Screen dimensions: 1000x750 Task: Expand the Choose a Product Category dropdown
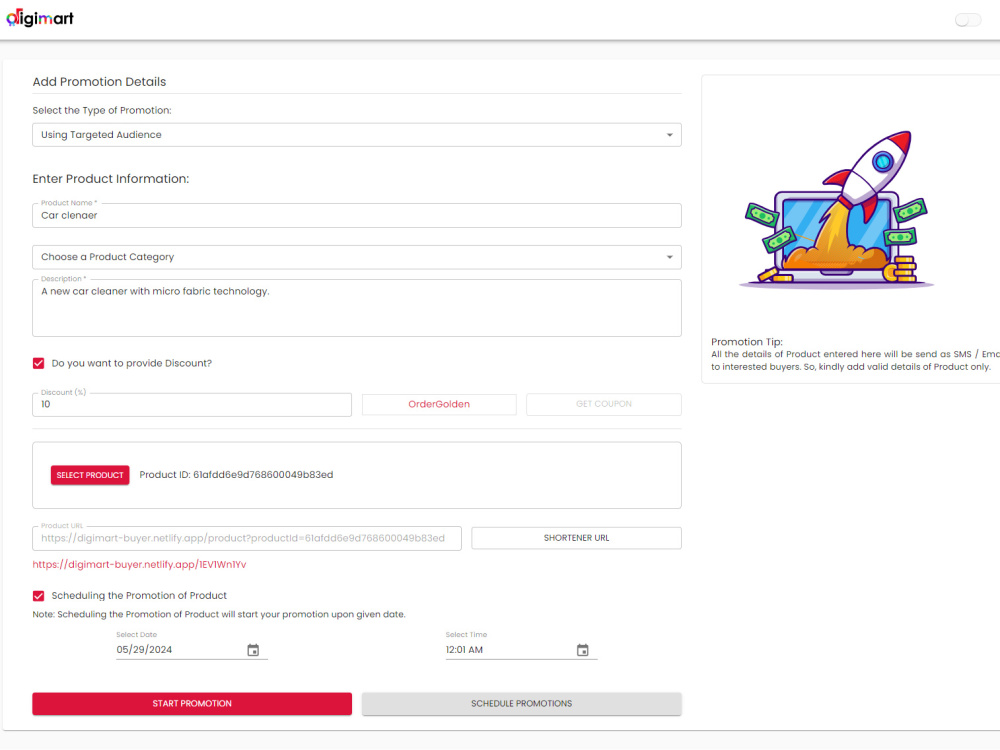(x=357, y=257)
